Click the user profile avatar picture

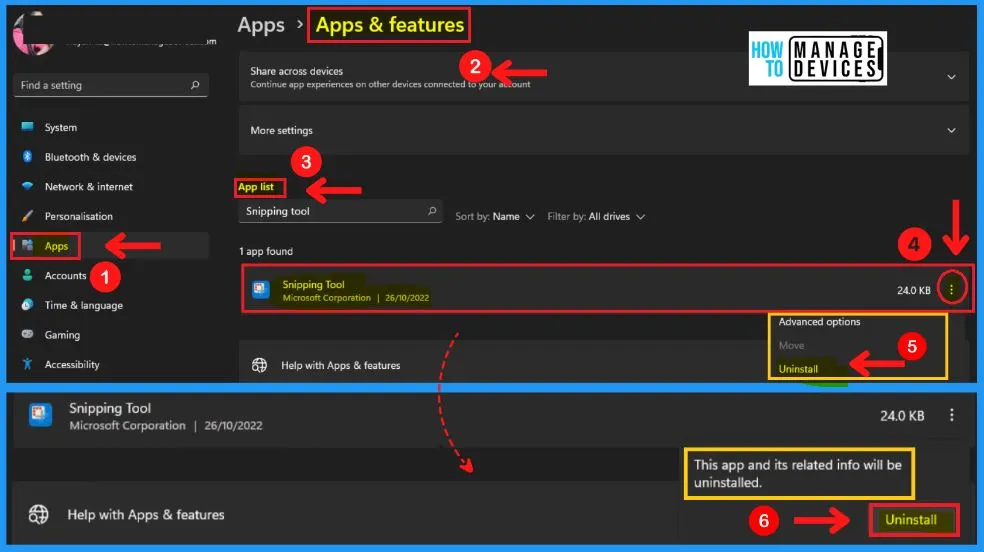(33, 33)
